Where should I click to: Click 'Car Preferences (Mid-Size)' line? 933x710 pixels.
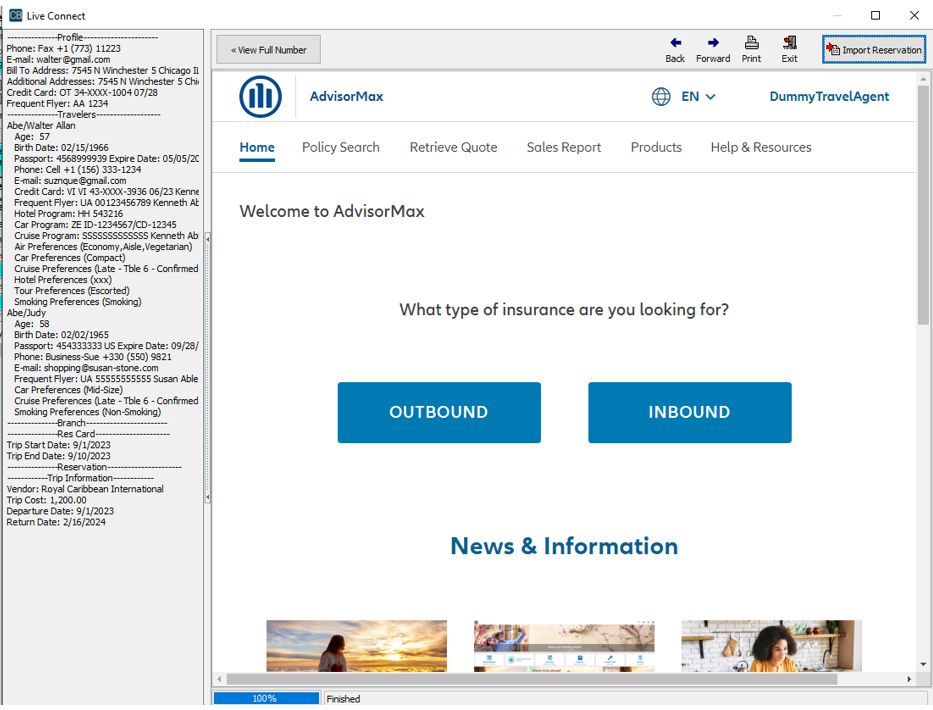tap(68, 390)
